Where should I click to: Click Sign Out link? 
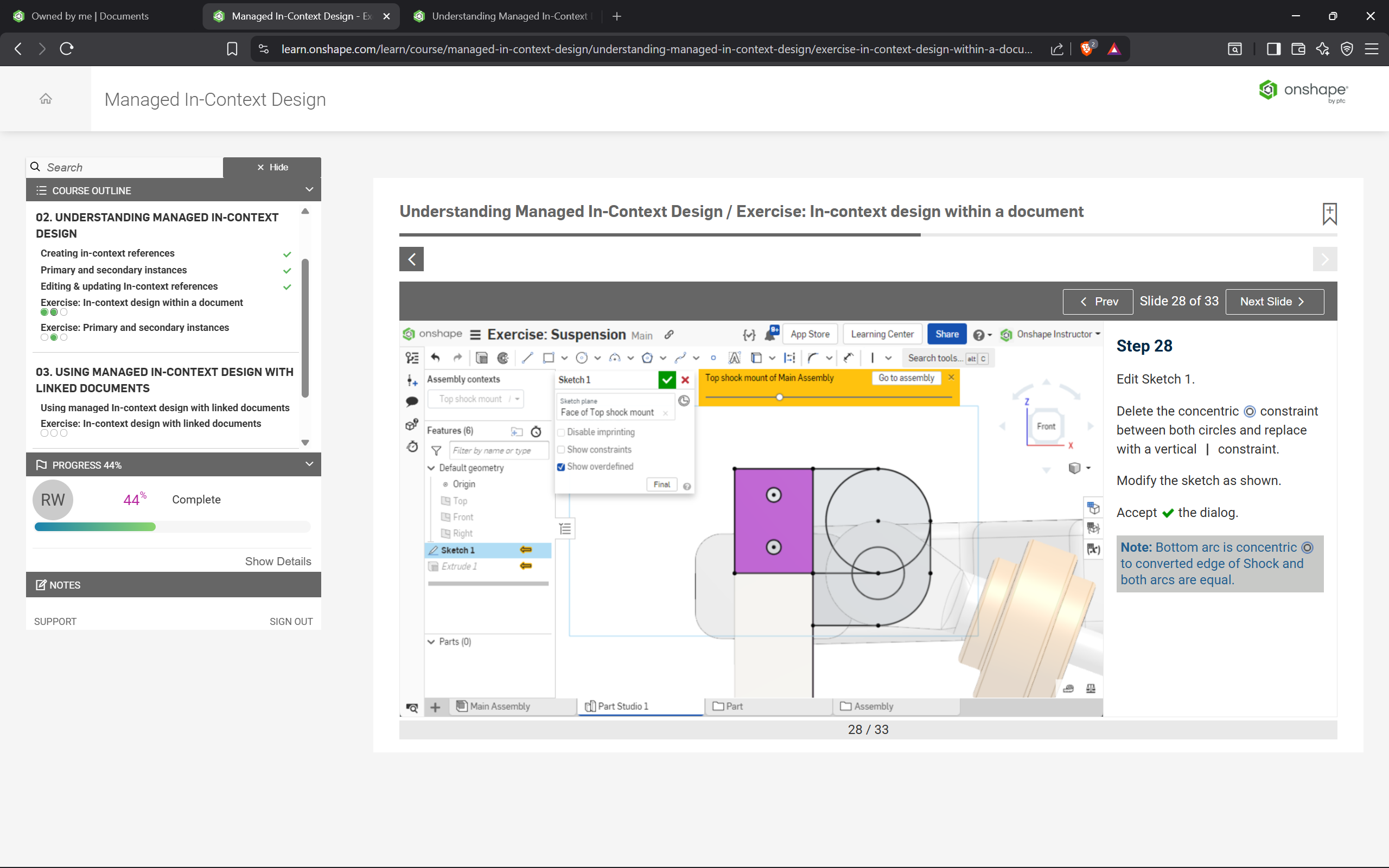tap(291, 621)
